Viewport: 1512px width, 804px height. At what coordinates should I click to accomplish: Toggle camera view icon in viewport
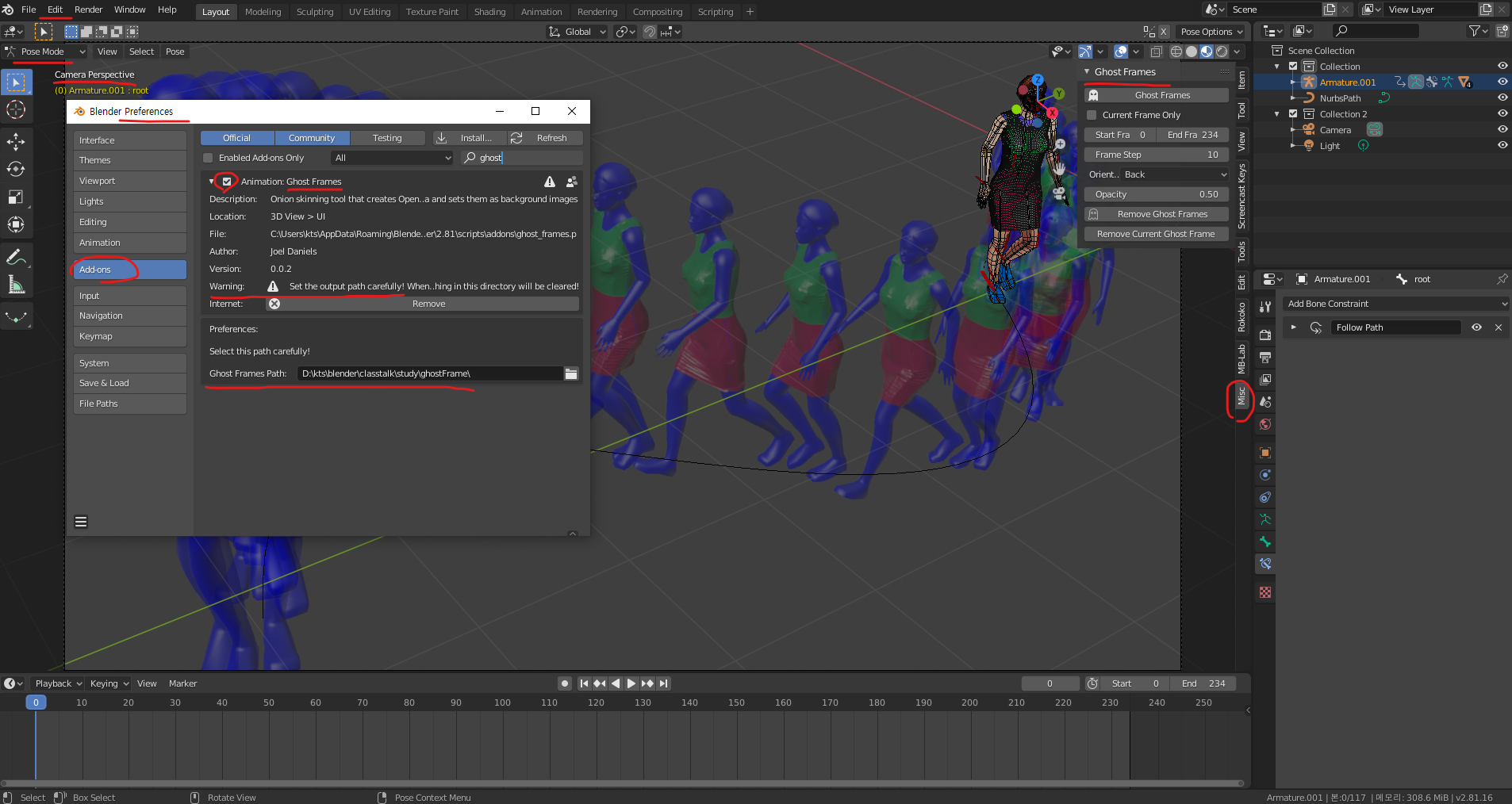coord(1059,192)
